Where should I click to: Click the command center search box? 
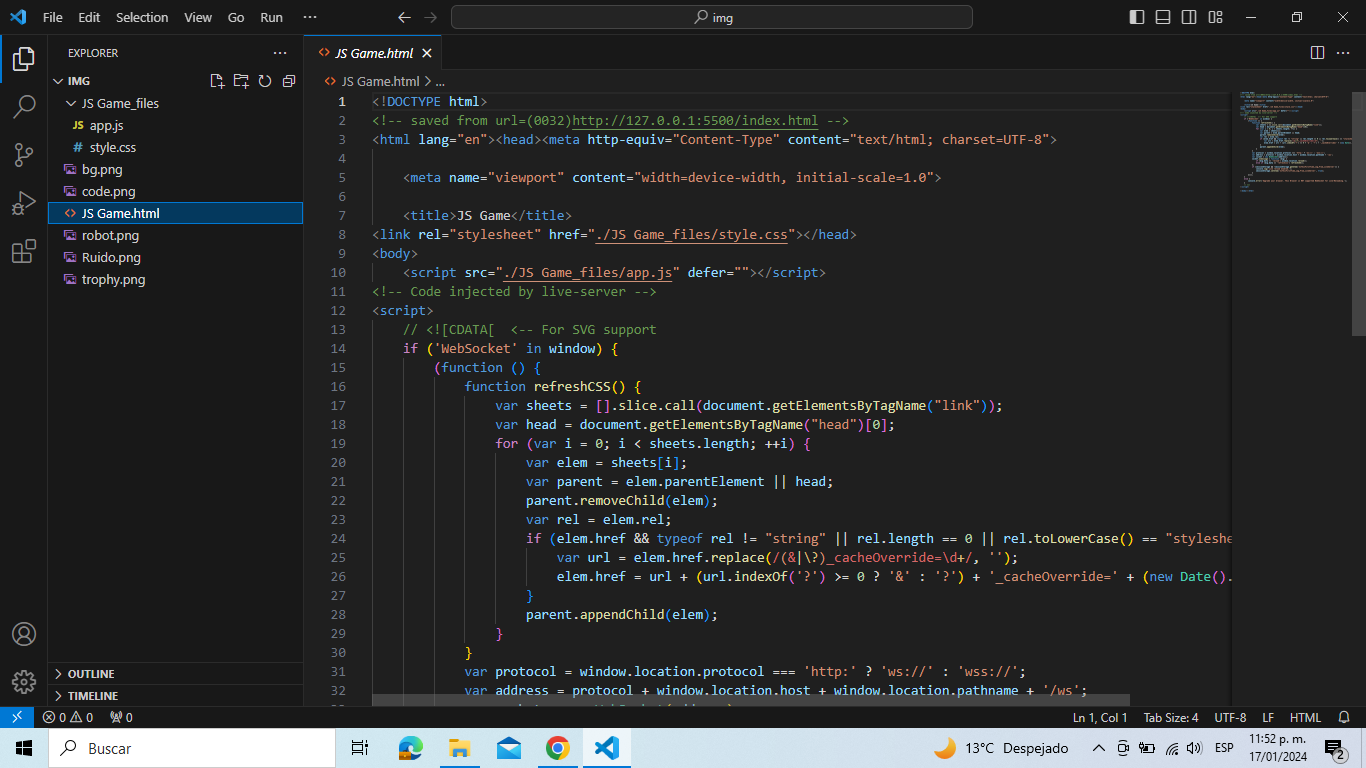711,17
